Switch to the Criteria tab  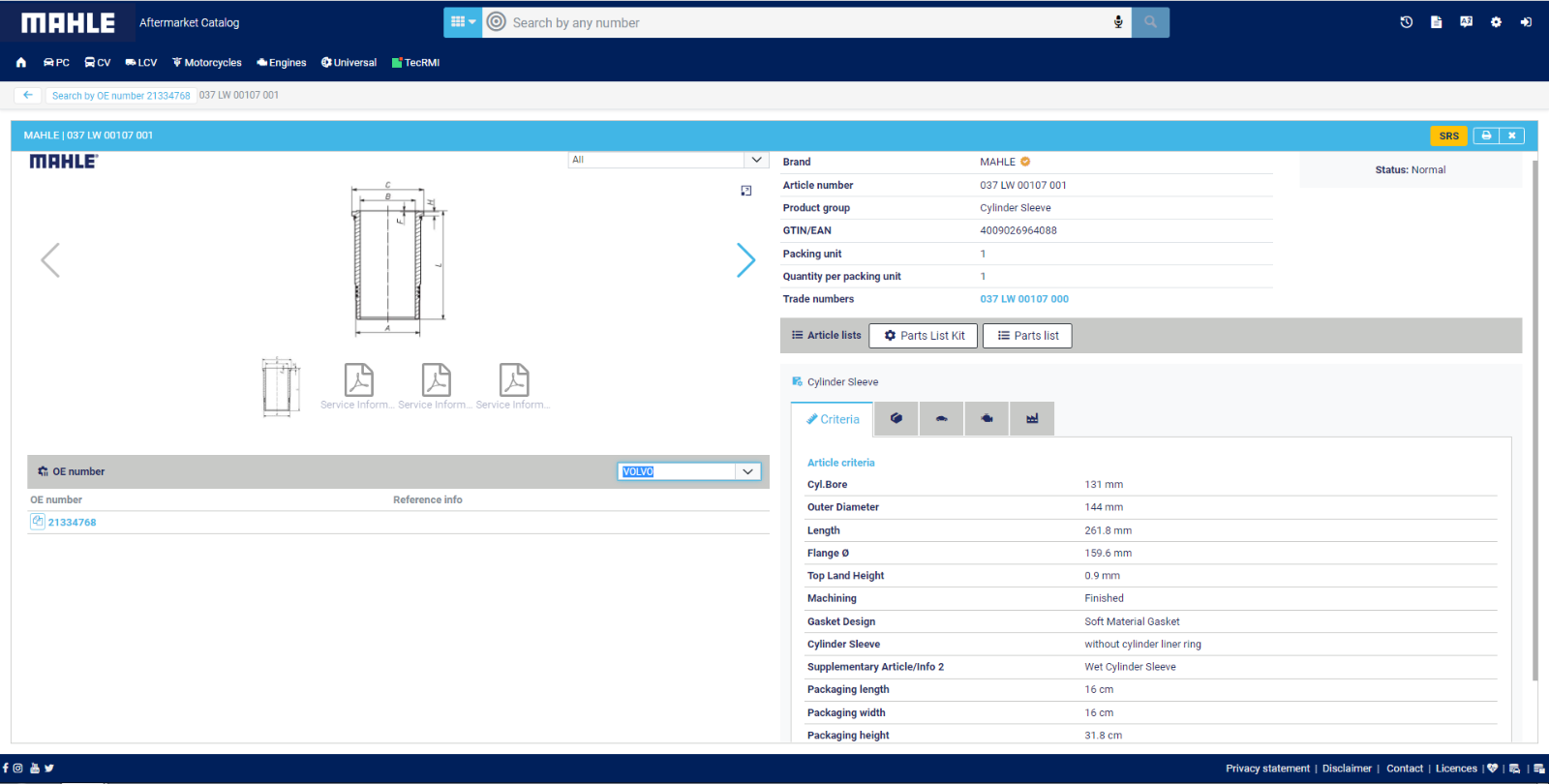[833, 419]
